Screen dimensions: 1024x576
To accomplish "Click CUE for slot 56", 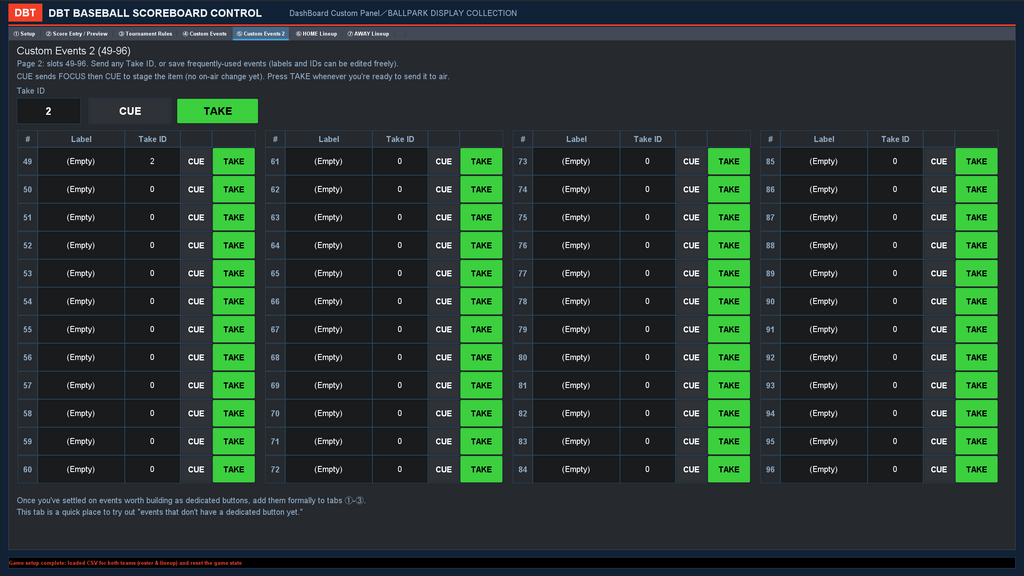I will [x=196, y=358].
